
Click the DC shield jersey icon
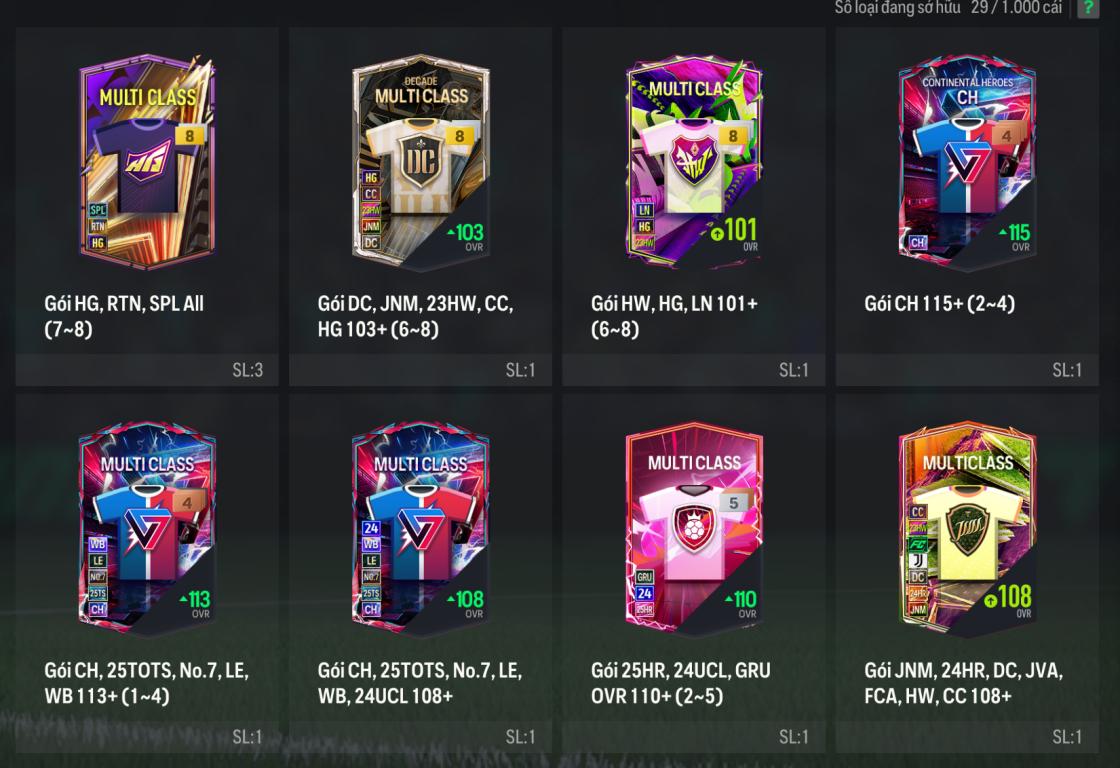420,164
